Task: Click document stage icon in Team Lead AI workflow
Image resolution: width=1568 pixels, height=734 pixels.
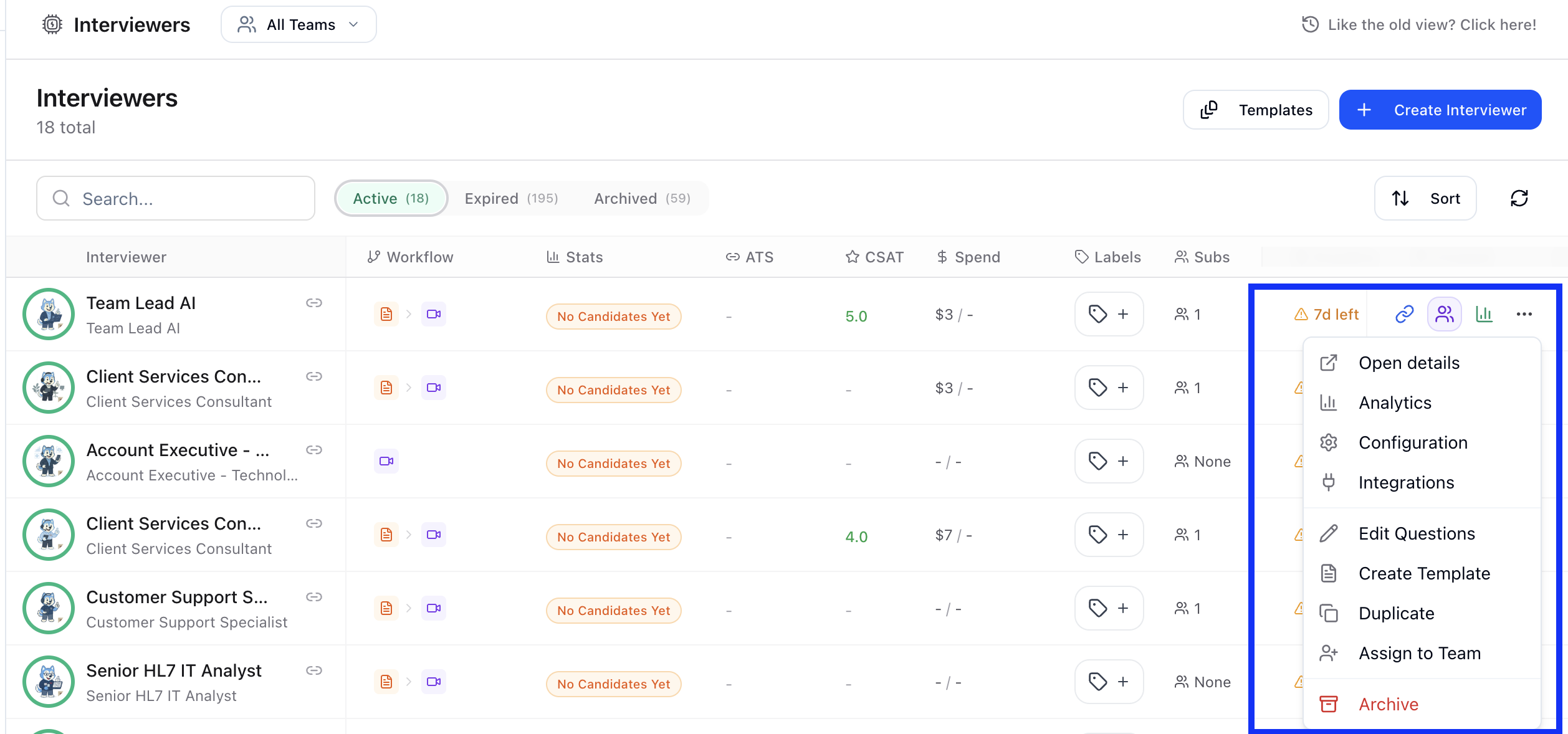Action: pyautogui.click(x=386, y=314)
